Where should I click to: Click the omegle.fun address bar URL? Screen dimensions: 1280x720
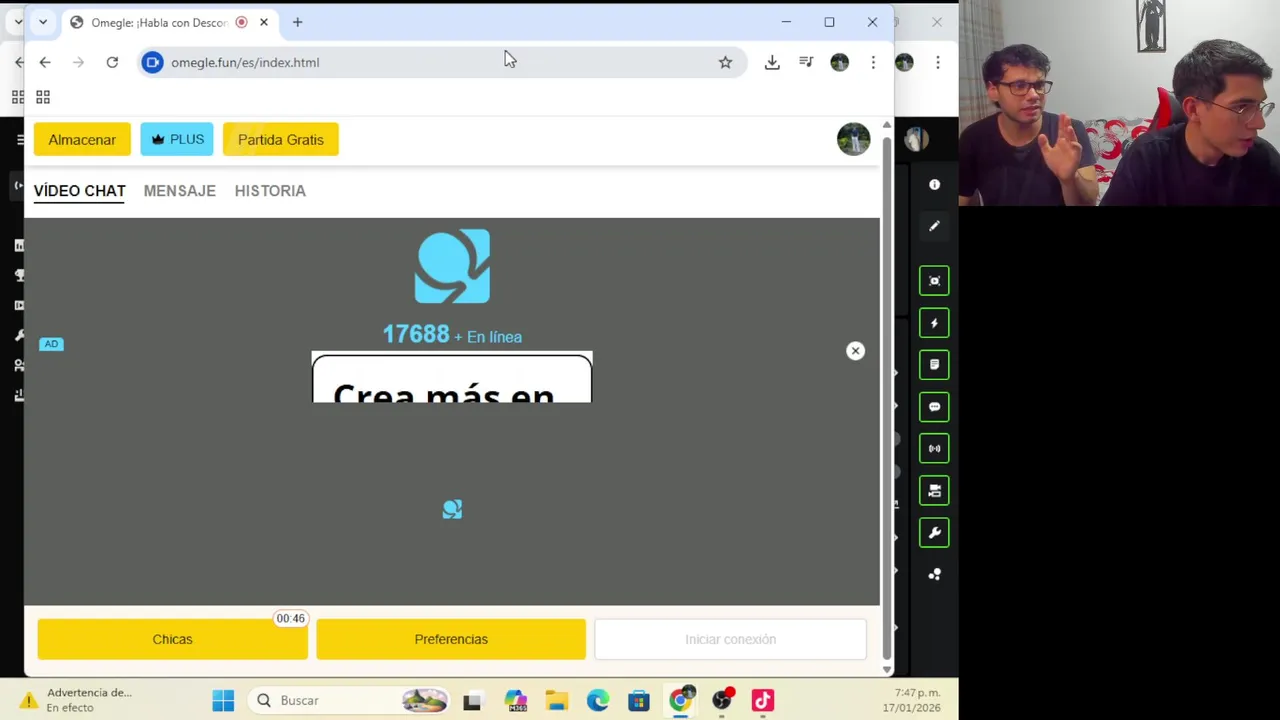(245, 62)
